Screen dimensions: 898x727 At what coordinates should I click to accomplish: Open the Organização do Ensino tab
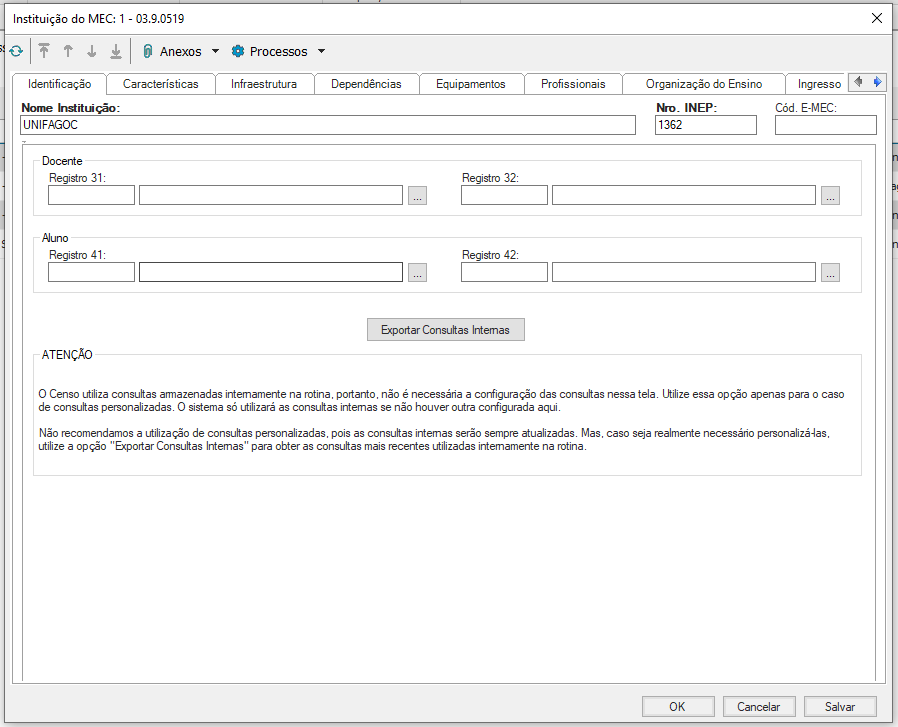[703, 84]
